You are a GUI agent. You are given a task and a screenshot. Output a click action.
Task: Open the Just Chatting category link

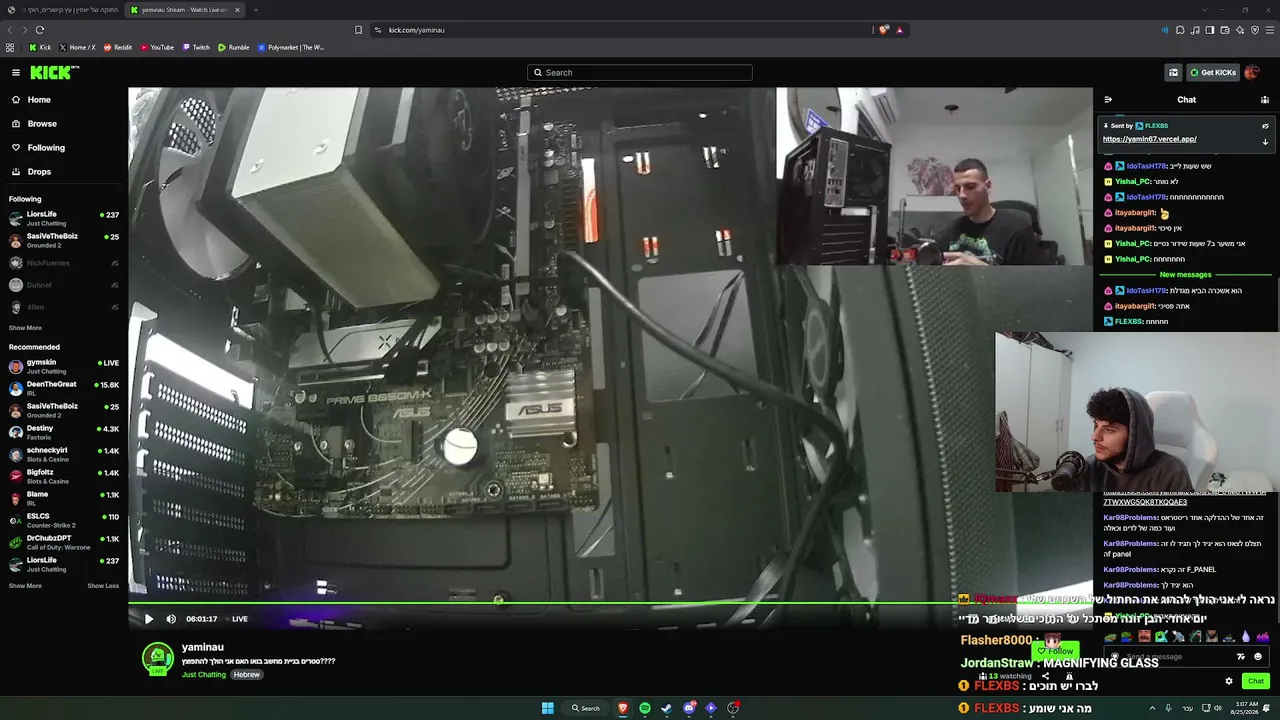tap(204, 675)
